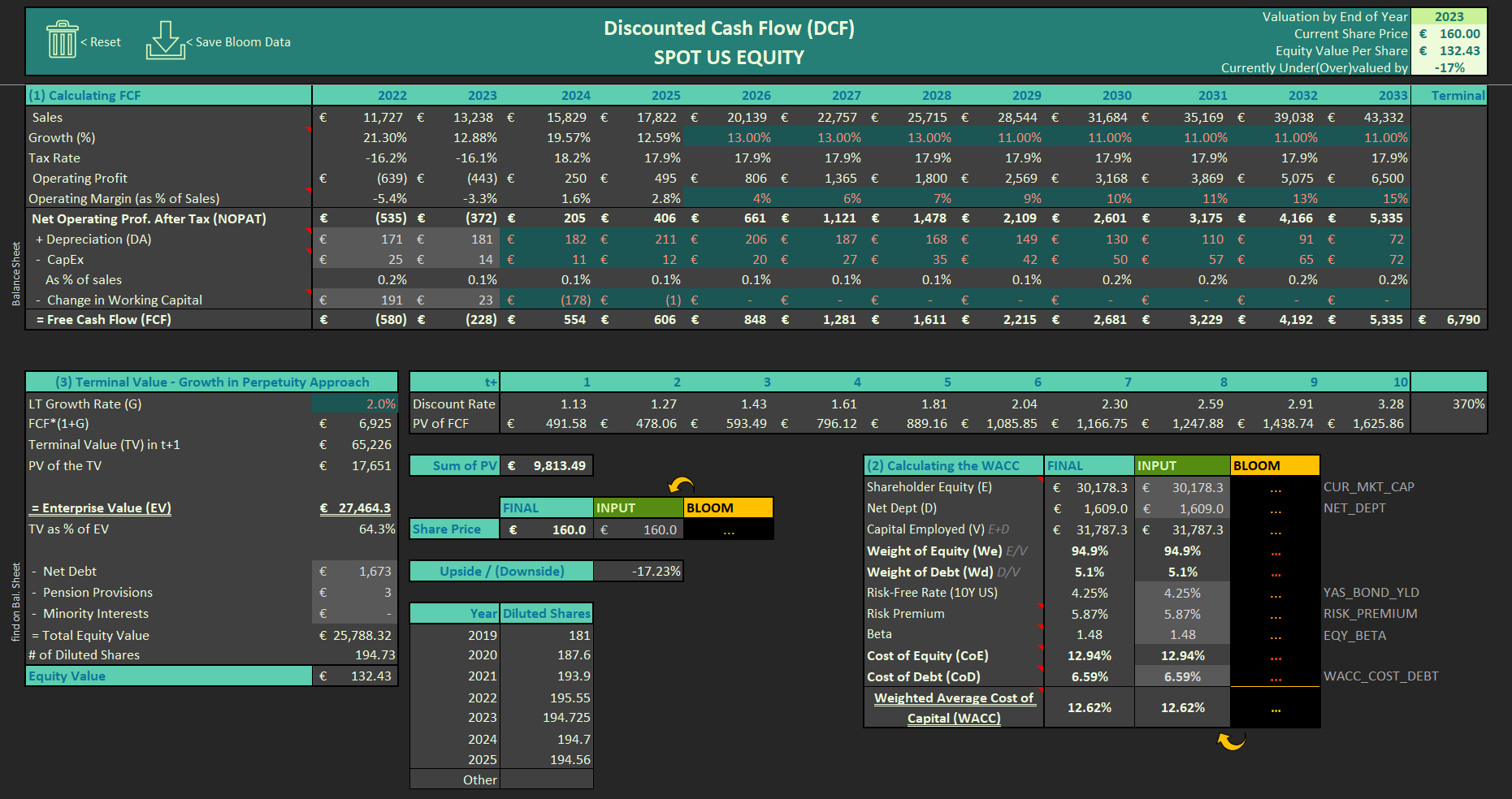The image size is (1512, 799).
Task: Select the 2022 Sales value 11,727
Action: [362, 117]
